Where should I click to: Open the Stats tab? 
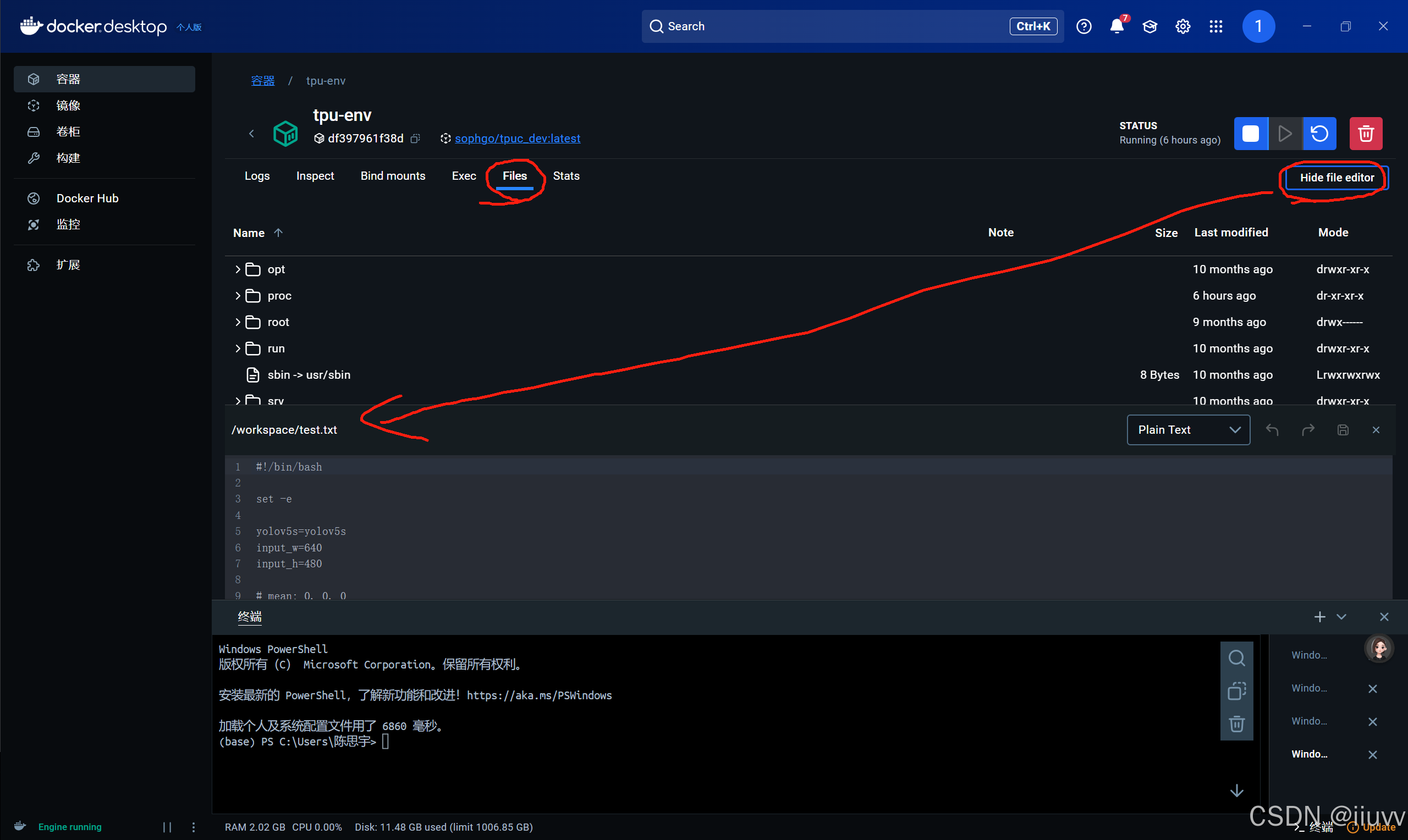566,176
